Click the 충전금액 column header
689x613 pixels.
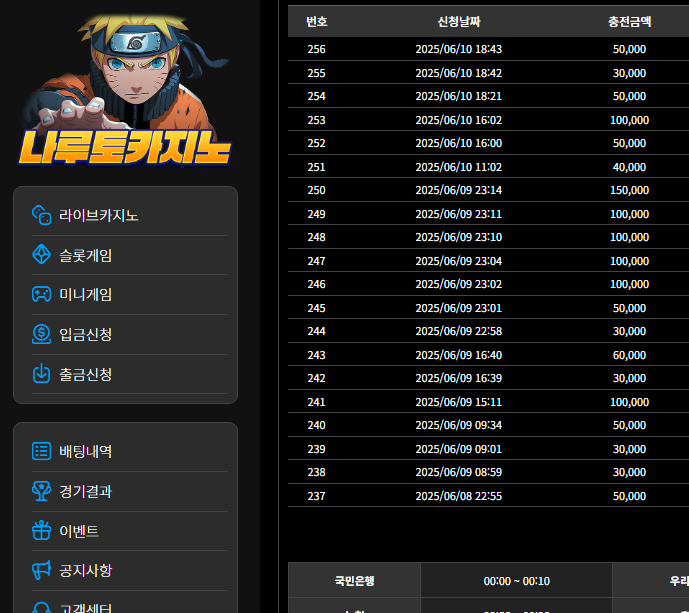click(630, 22)
